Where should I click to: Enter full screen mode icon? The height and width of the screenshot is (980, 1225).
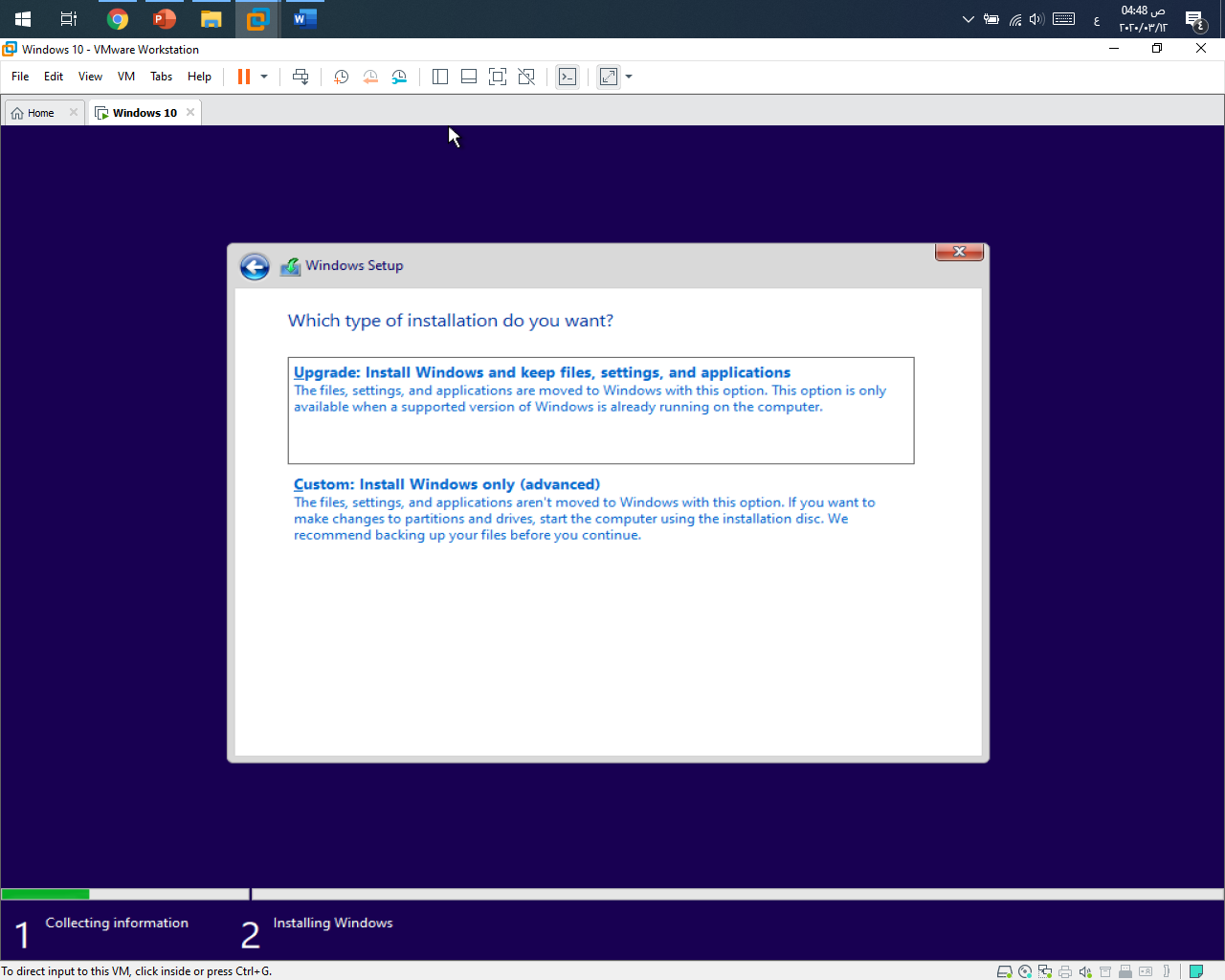click(x=498, y=77)
